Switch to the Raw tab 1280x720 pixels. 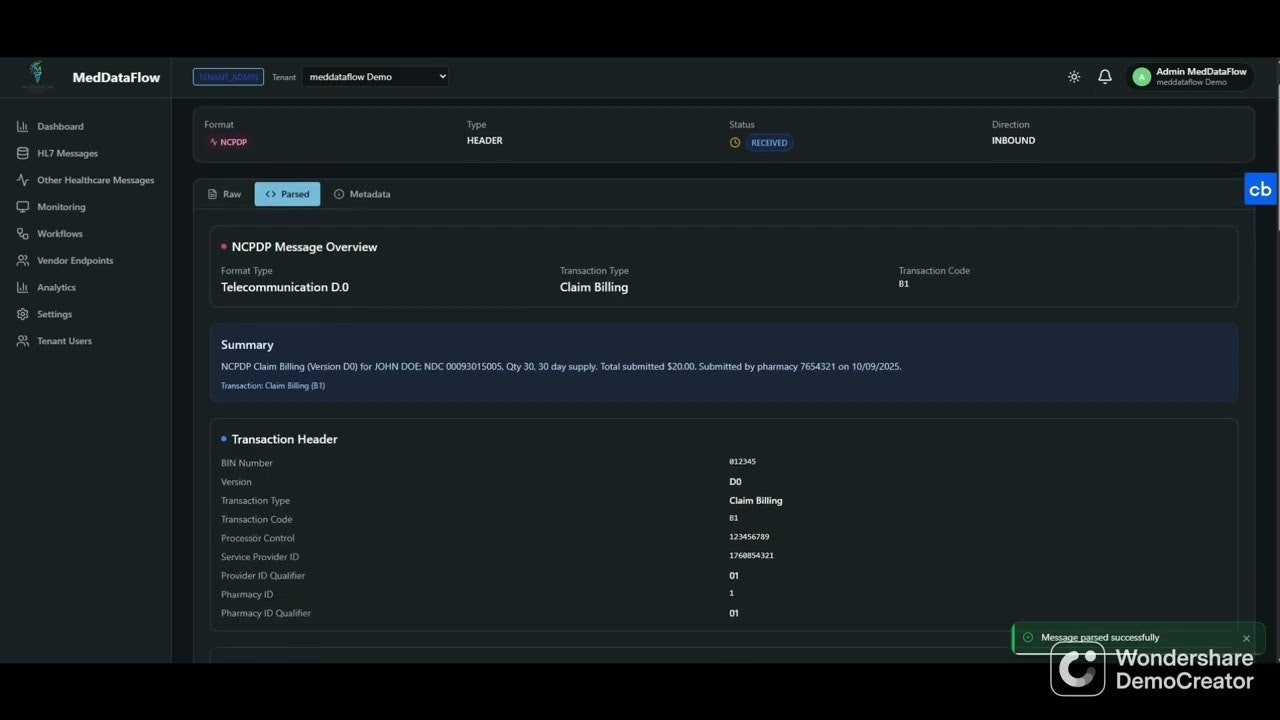[224, 194]
